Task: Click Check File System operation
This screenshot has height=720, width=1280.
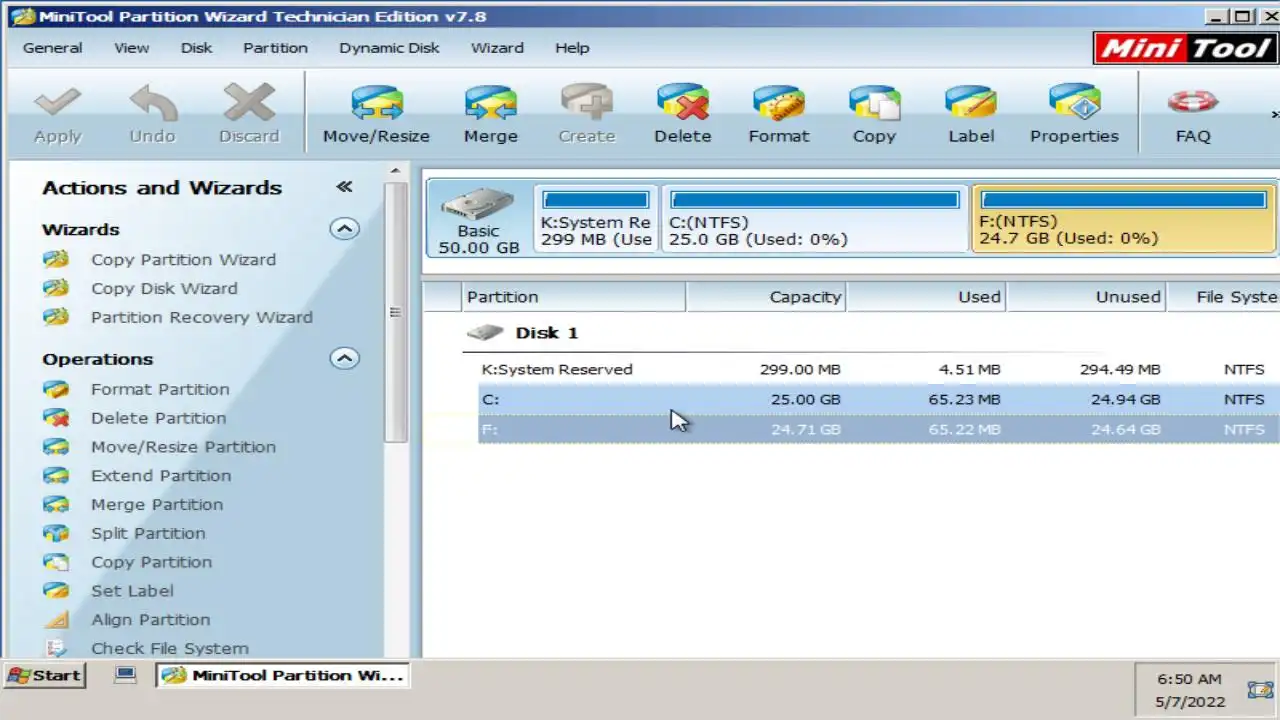Action: 169,649
